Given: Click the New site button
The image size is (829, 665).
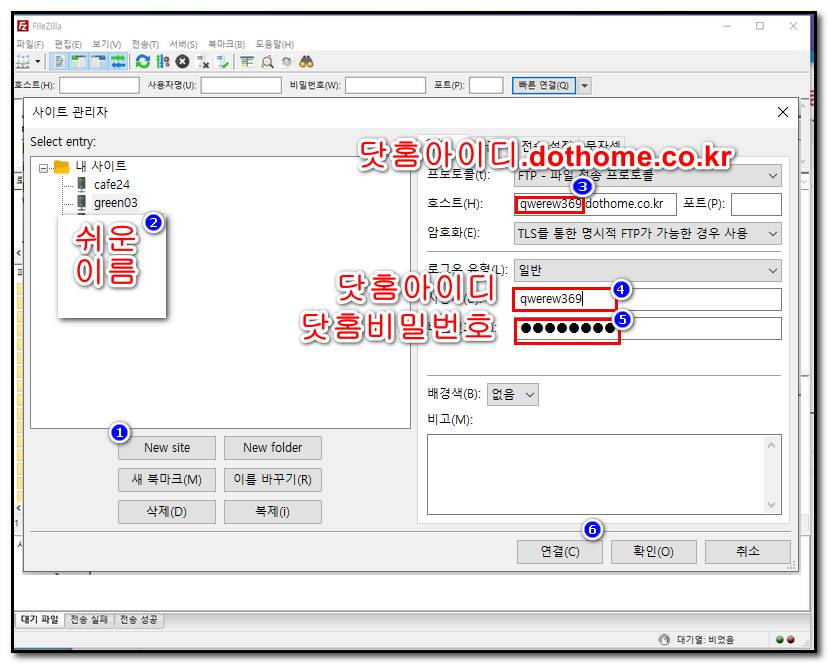Looking at the screenshot, I should click(167, 448).
